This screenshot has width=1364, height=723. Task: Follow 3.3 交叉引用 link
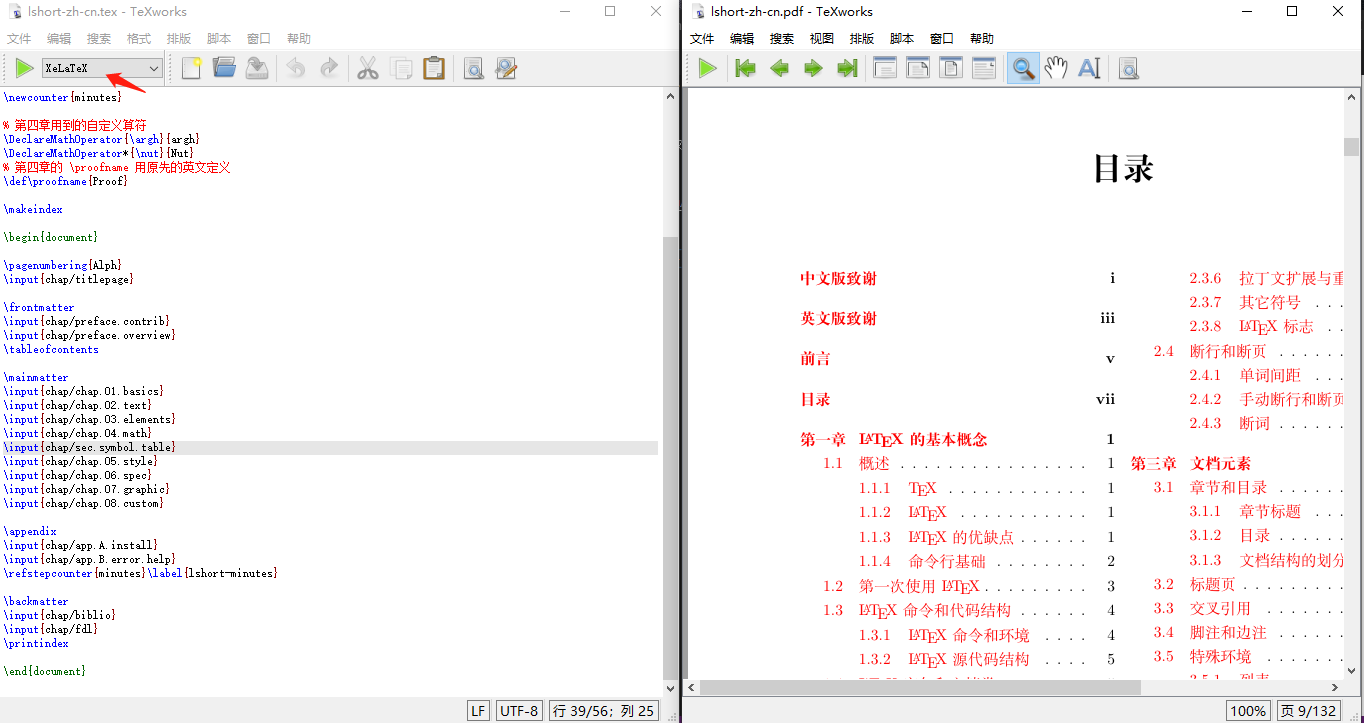click(x=1202, y=608)
